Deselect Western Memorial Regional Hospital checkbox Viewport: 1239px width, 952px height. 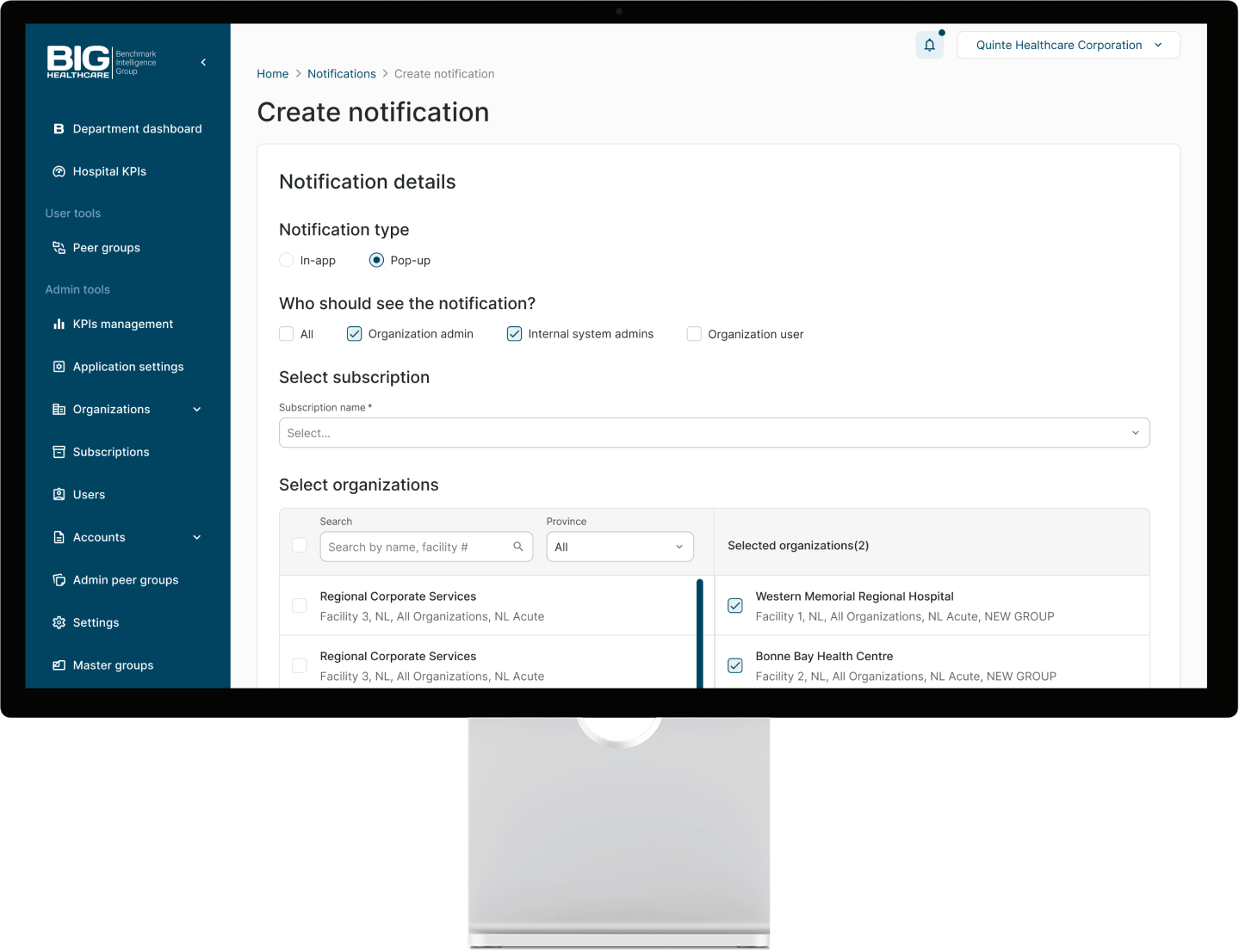point(735,606)
